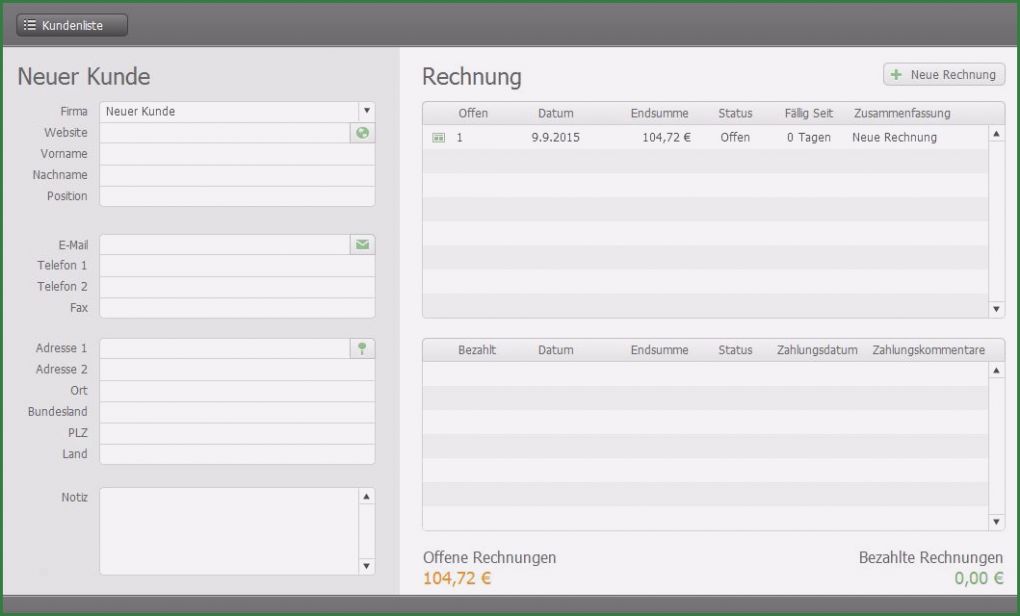Click the Fällig Seit column header
1020x616 pixels.
tap(808, 113)
